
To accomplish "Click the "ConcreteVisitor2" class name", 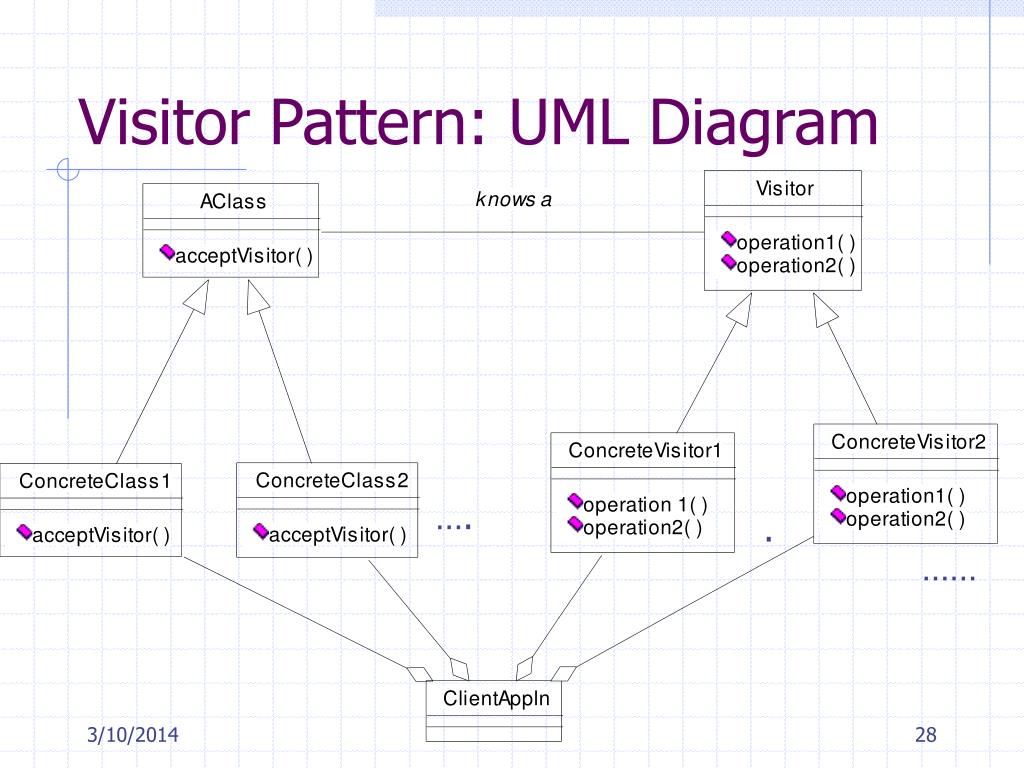I will [908, 442].
